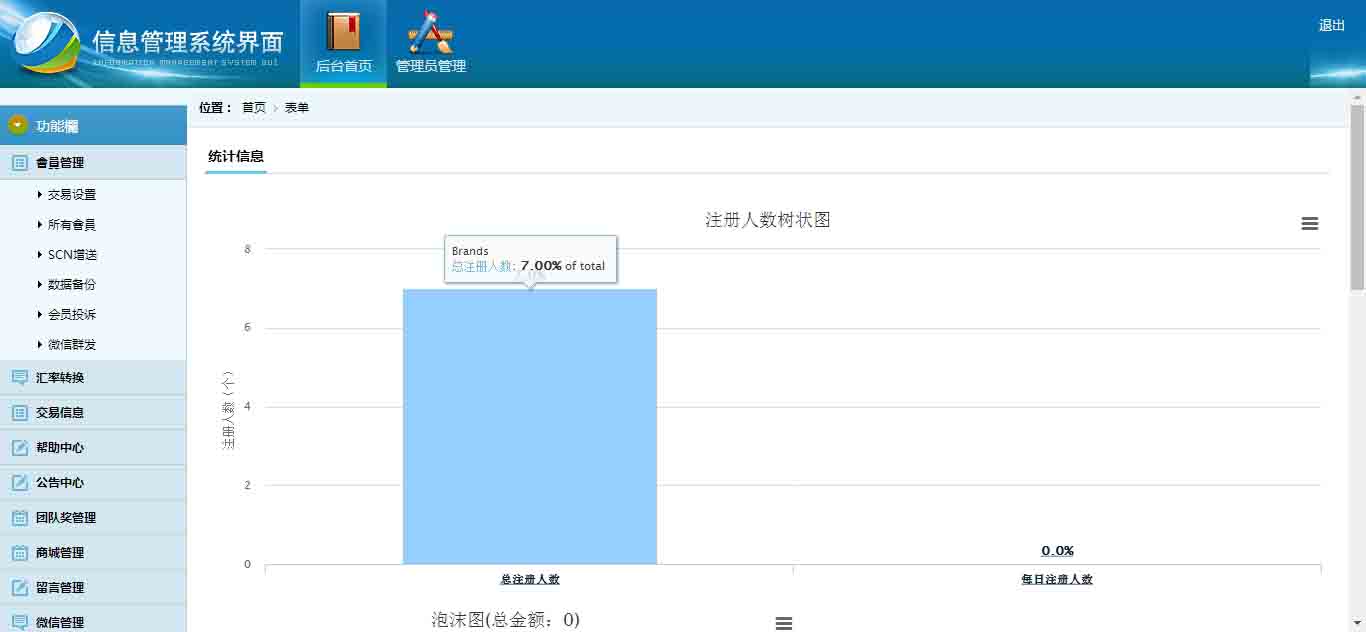The width and height of the screenshot is (1366, 632).
Task: Click the blue 总注册人数 bar
Action: click(x=529, y=430)
